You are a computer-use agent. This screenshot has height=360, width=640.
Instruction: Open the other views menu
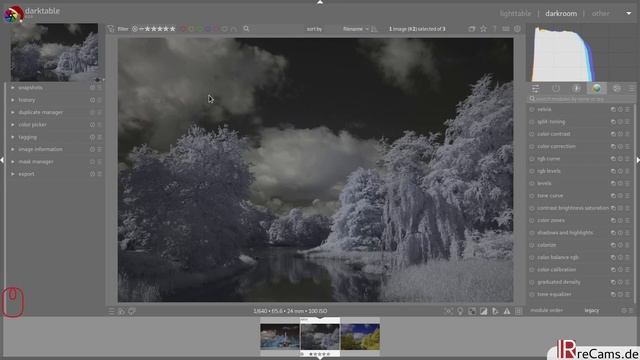coord(601,13)
